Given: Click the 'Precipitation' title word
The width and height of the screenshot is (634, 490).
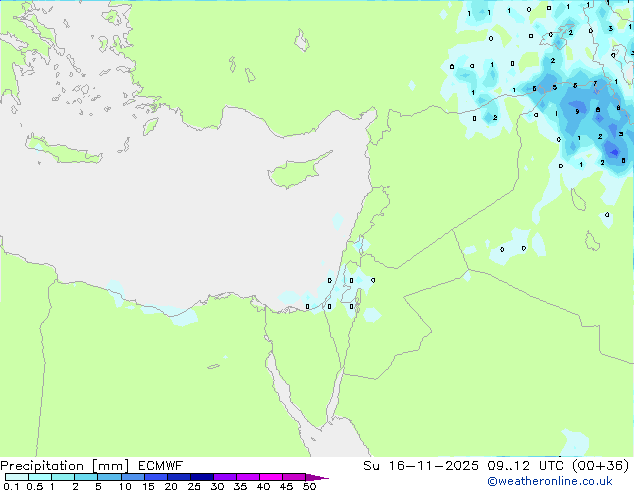Looking at the screenshot, I should point(42,466).
